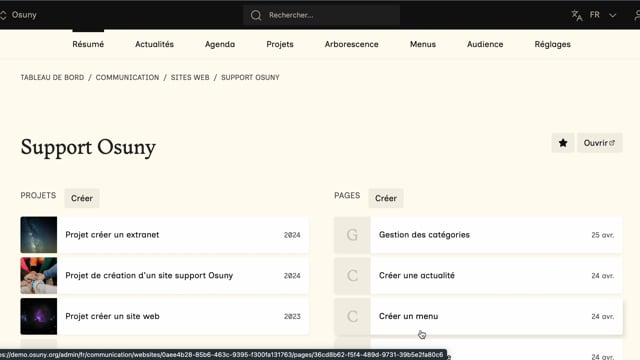Click the translation language icon

click(577, 15)
